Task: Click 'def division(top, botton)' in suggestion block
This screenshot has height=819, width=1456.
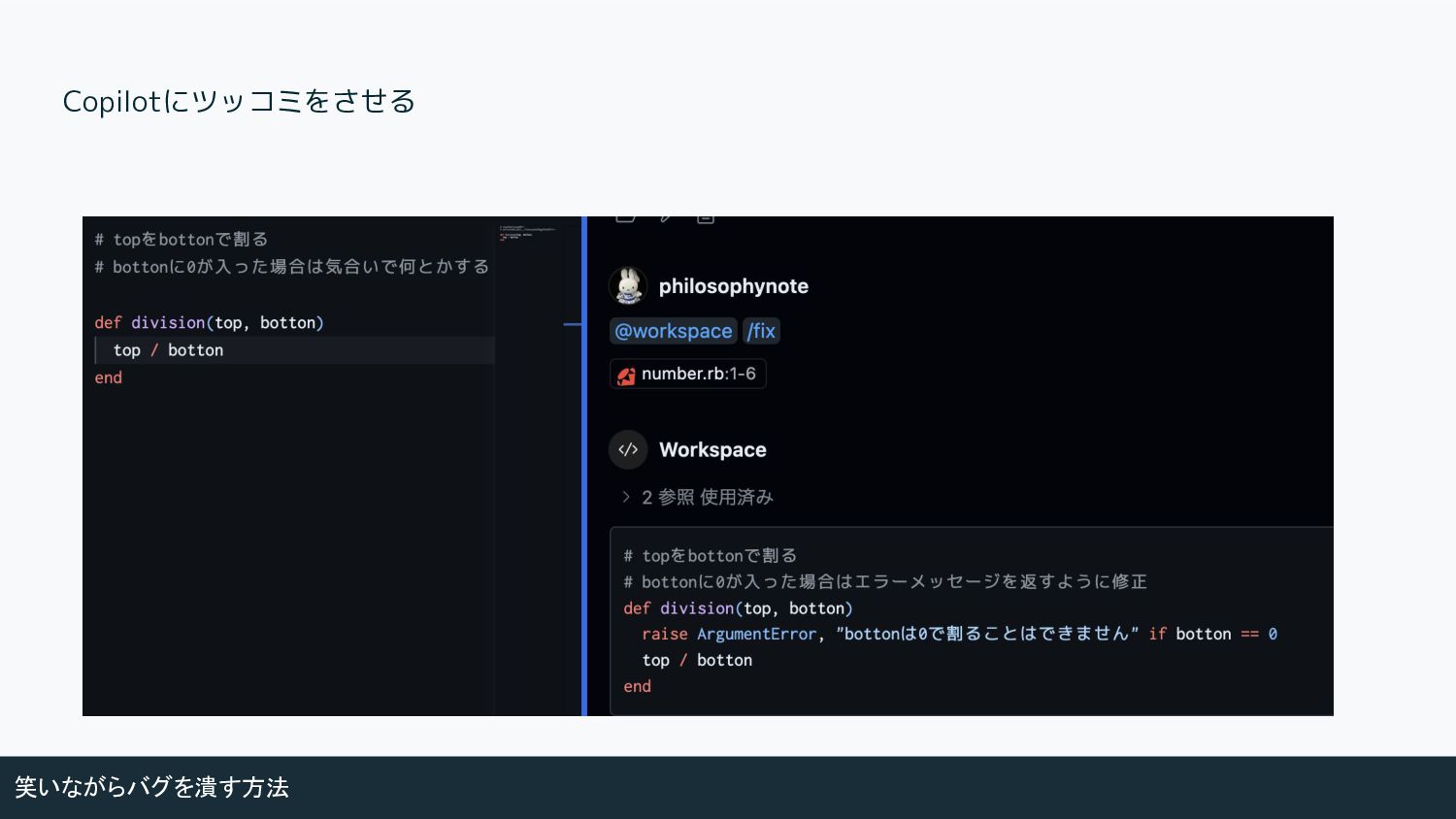Action: pyautogui.click(x=738, y=607)
